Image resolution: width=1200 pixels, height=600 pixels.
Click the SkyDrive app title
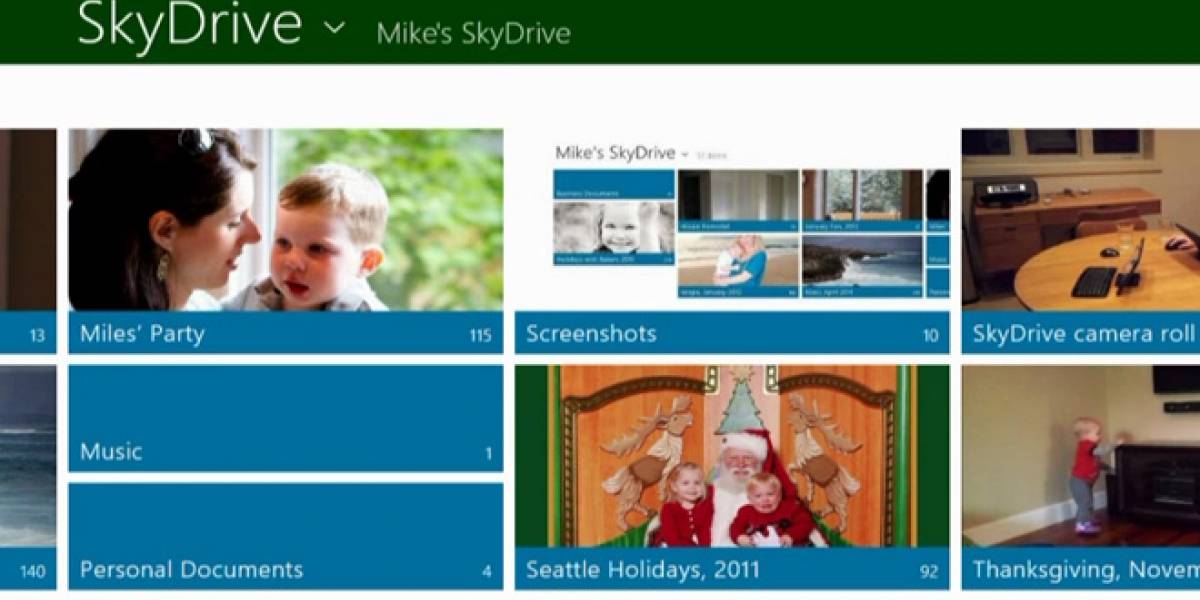click(x=190, y=24)
